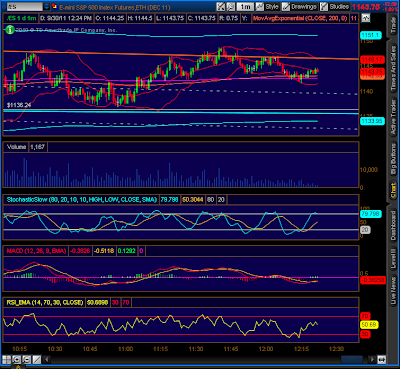
Task: Click the ES symbol input field
Action: pyautogui.click(x=25, y=6)
